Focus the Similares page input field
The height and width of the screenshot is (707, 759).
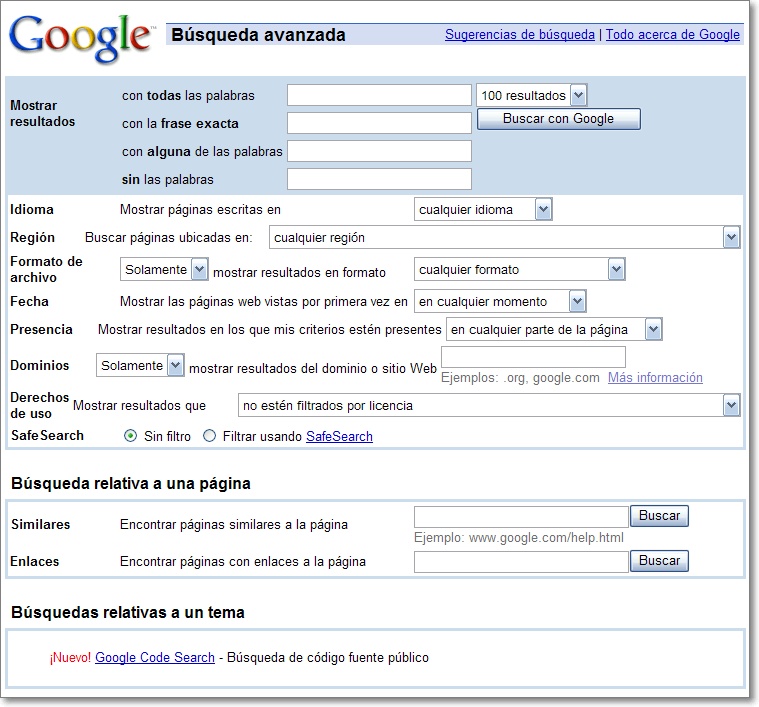(521, 517)
